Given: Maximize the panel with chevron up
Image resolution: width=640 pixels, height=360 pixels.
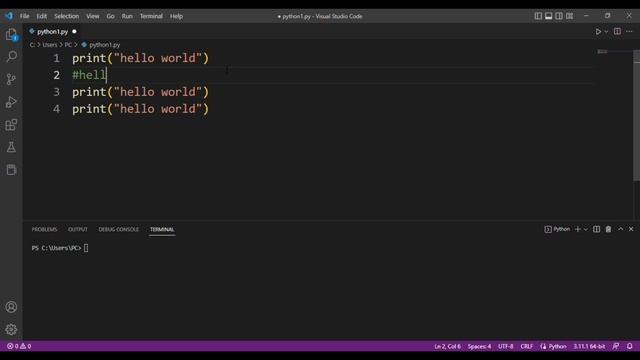Looking at the screenshot, I should (620, 229).
